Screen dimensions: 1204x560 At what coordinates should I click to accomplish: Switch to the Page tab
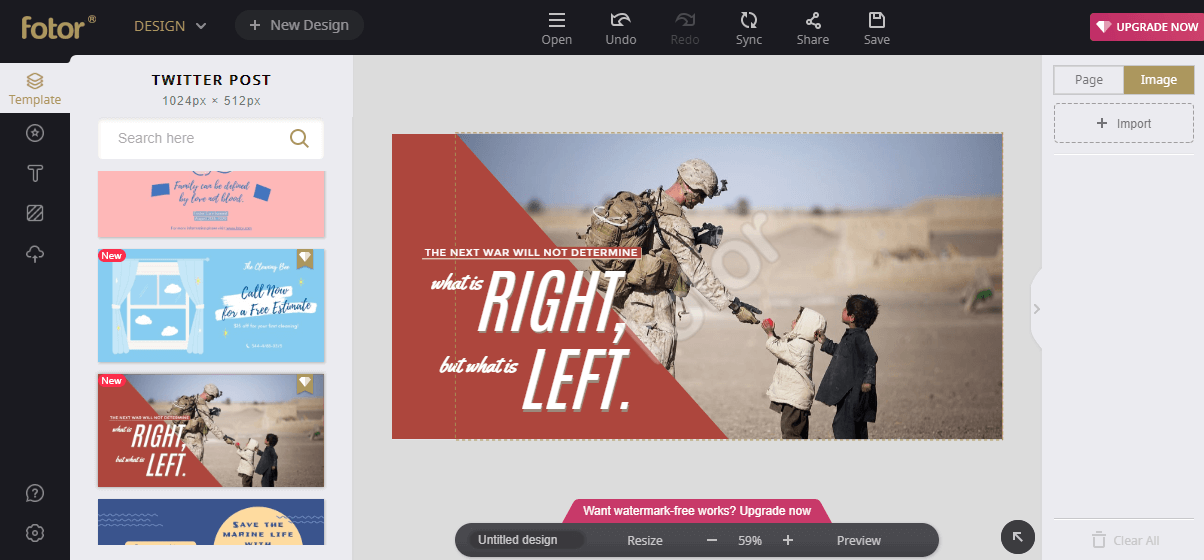[1089, 80]
